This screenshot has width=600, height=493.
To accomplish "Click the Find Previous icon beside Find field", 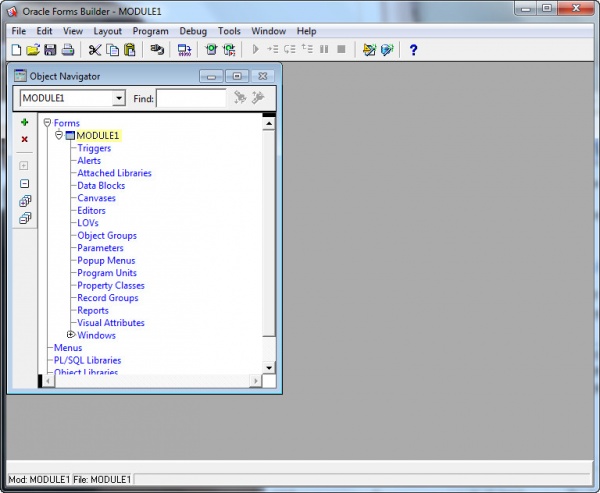I will tap(258, 98).
